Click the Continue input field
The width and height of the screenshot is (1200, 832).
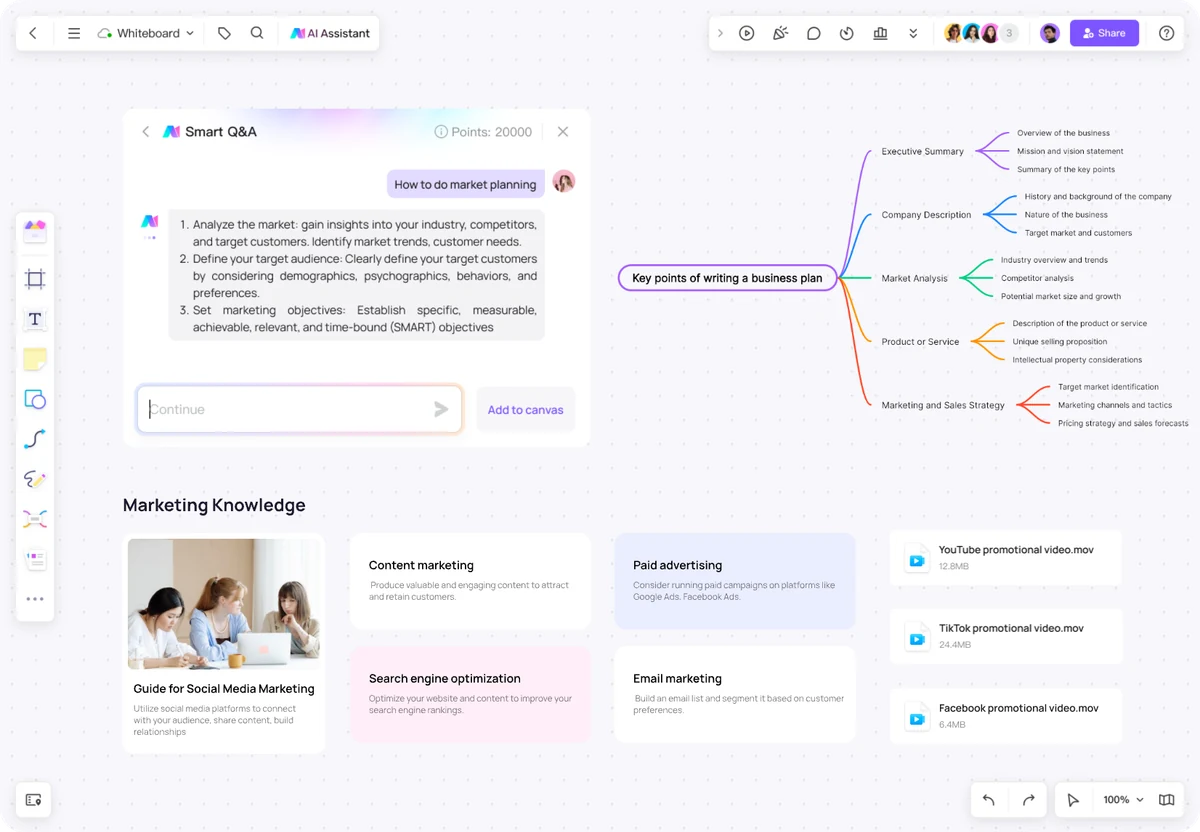299,409
